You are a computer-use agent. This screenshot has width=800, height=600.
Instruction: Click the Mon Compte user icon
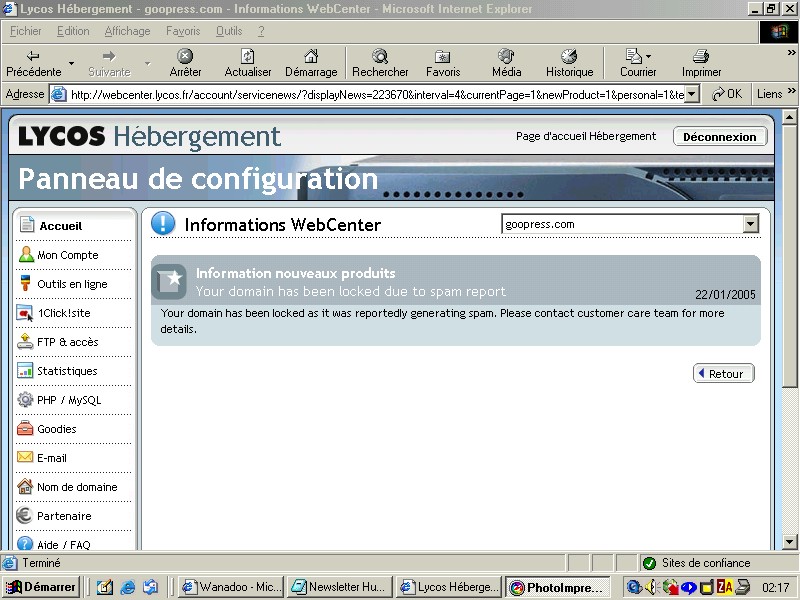click(26, 254)
